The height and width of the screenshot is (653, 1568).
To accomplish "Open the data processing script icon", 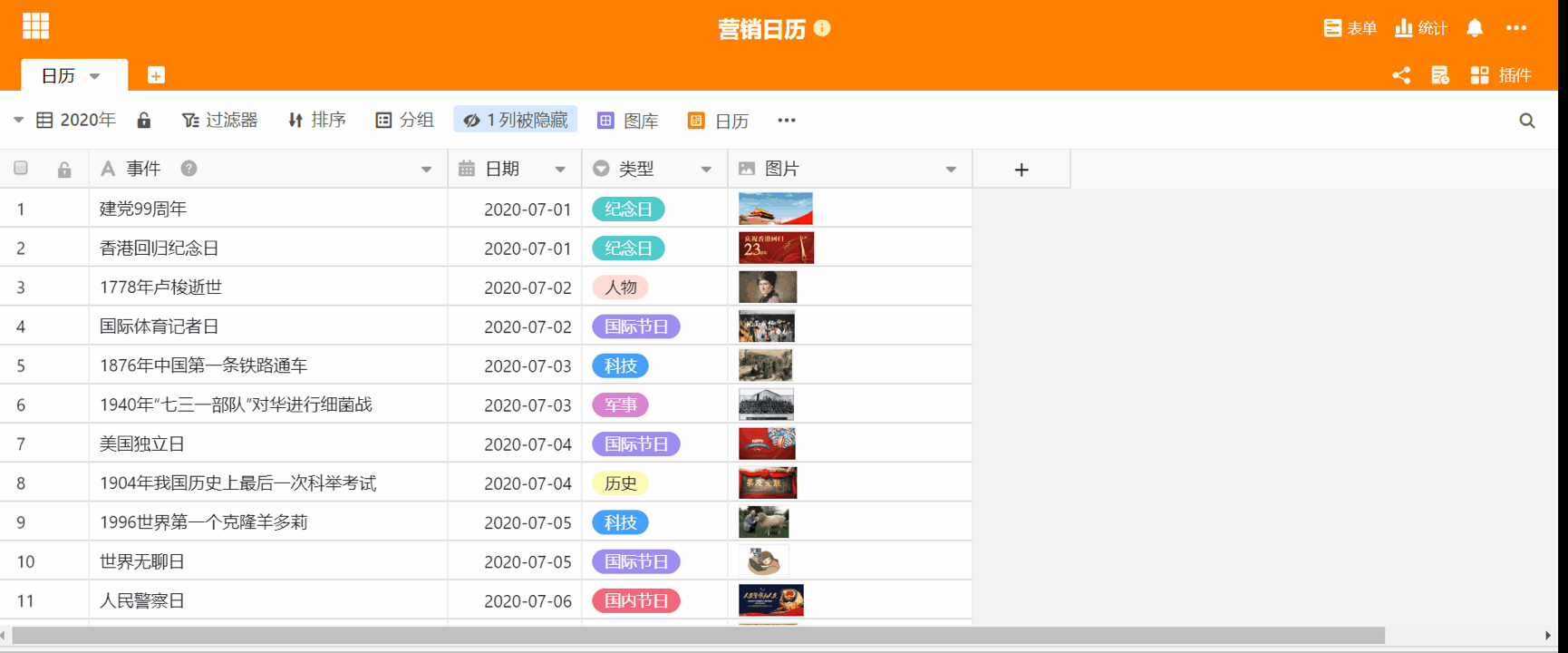I will click(1440, 75).
